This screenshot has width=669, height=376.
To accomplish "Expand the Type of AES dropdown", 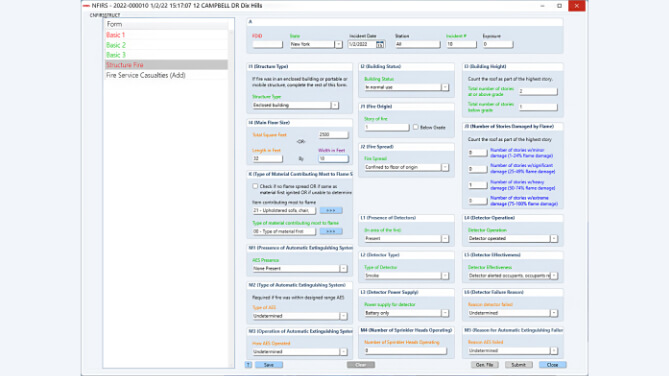I will tap(343, 316).
